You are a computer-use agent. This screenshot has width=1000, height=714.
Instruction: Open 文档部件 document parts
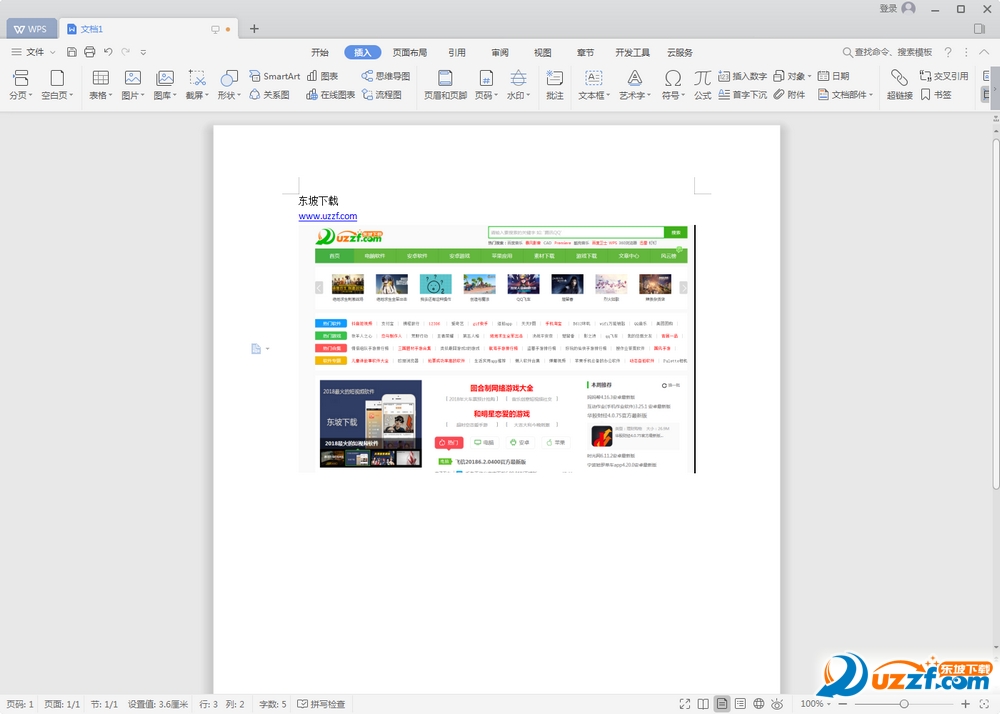pyautogui.click(x=845, y=94)
